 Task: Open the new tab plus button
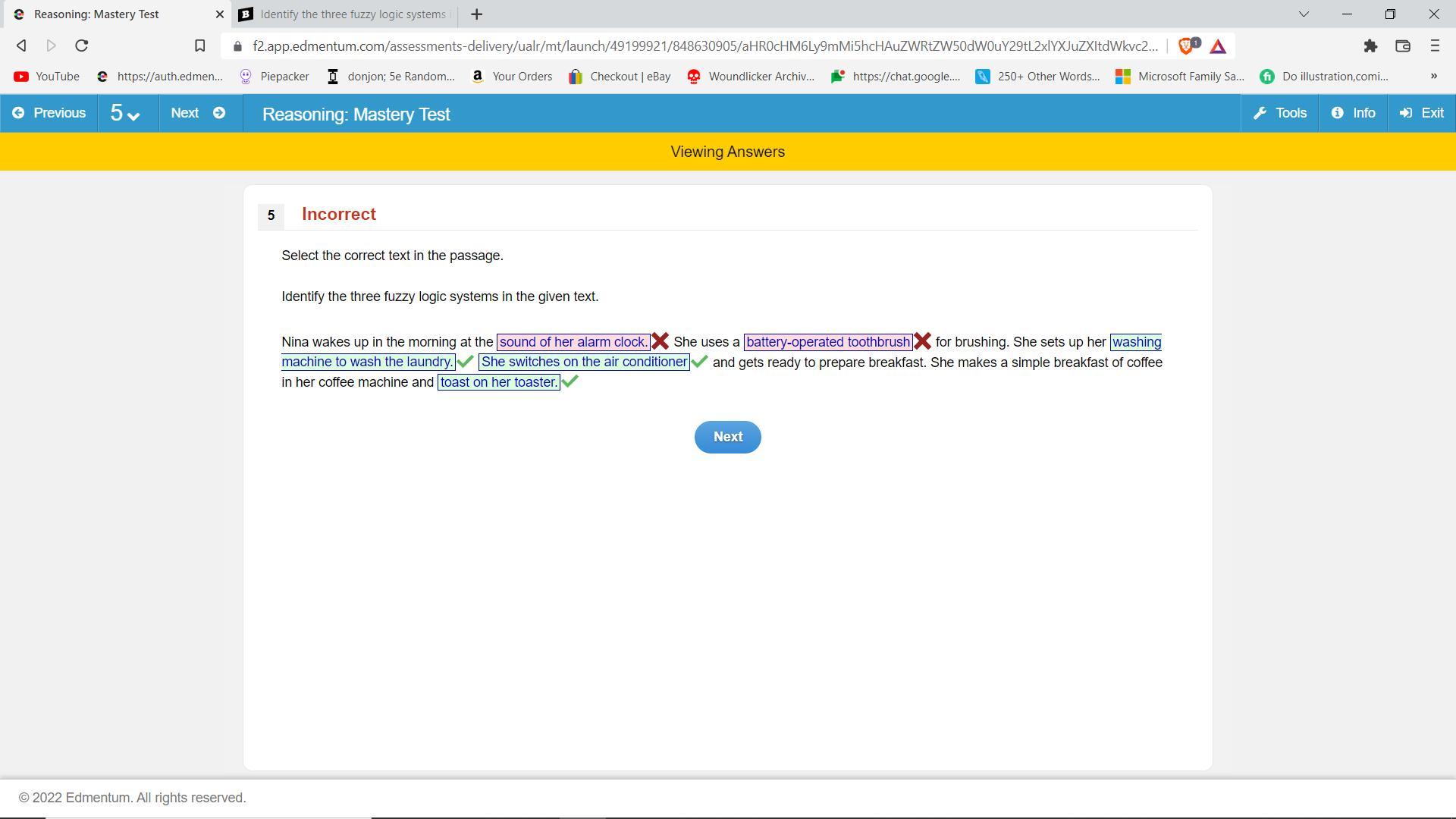476,14
